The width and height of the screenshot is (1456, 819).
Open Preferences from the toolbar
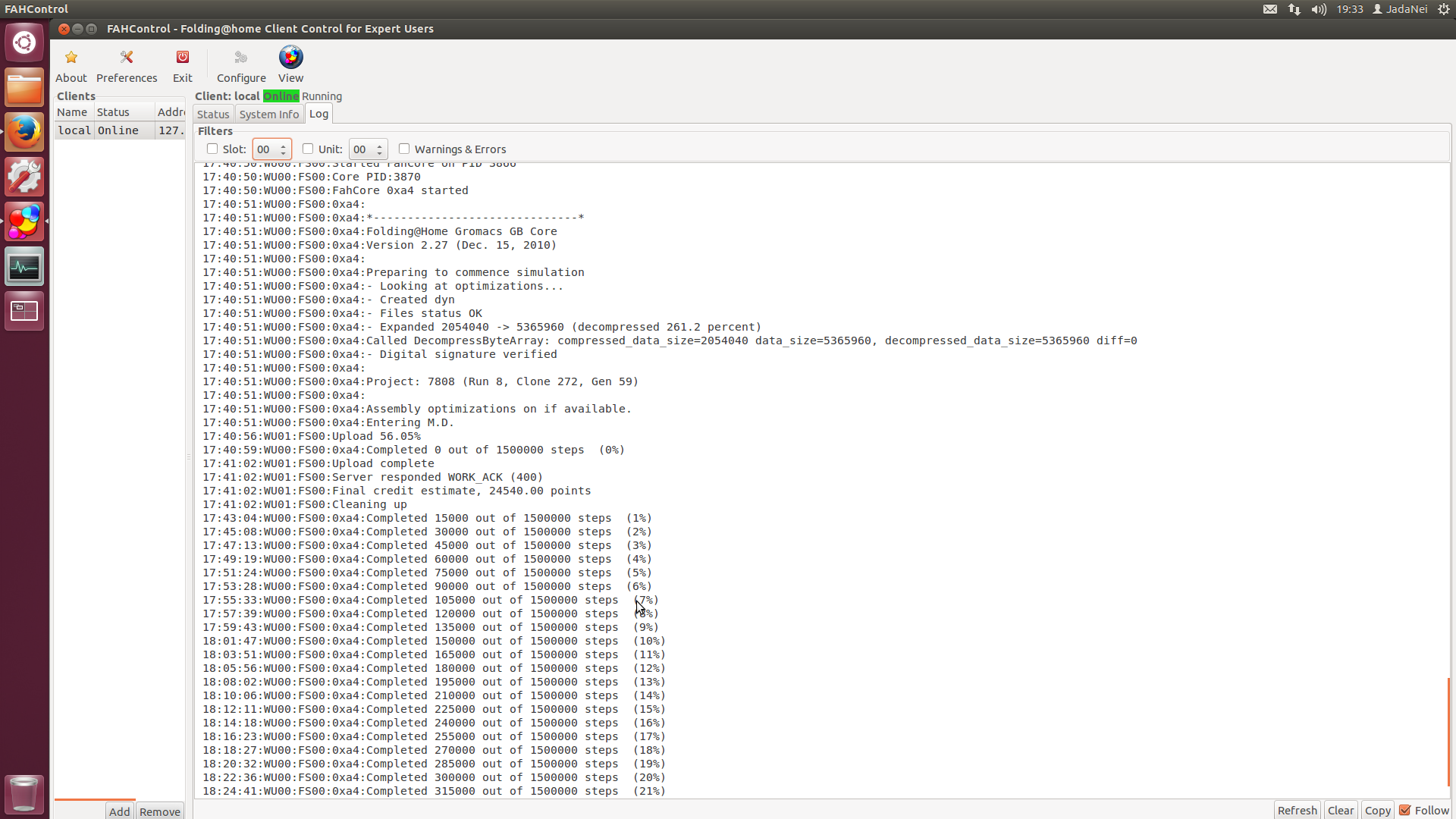point(127,66)
